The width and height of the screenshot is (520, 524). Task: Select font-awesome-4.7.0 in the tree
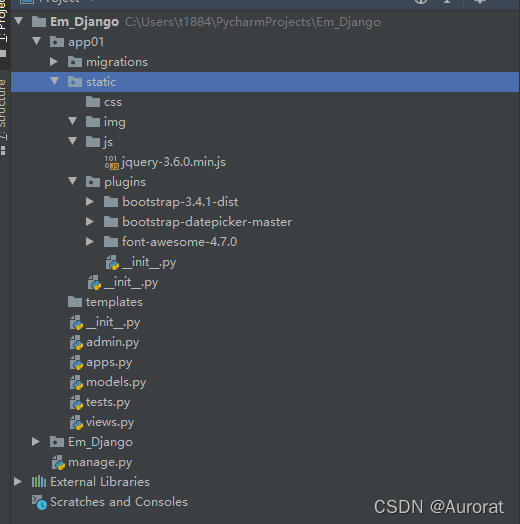(x=180, y=242)
